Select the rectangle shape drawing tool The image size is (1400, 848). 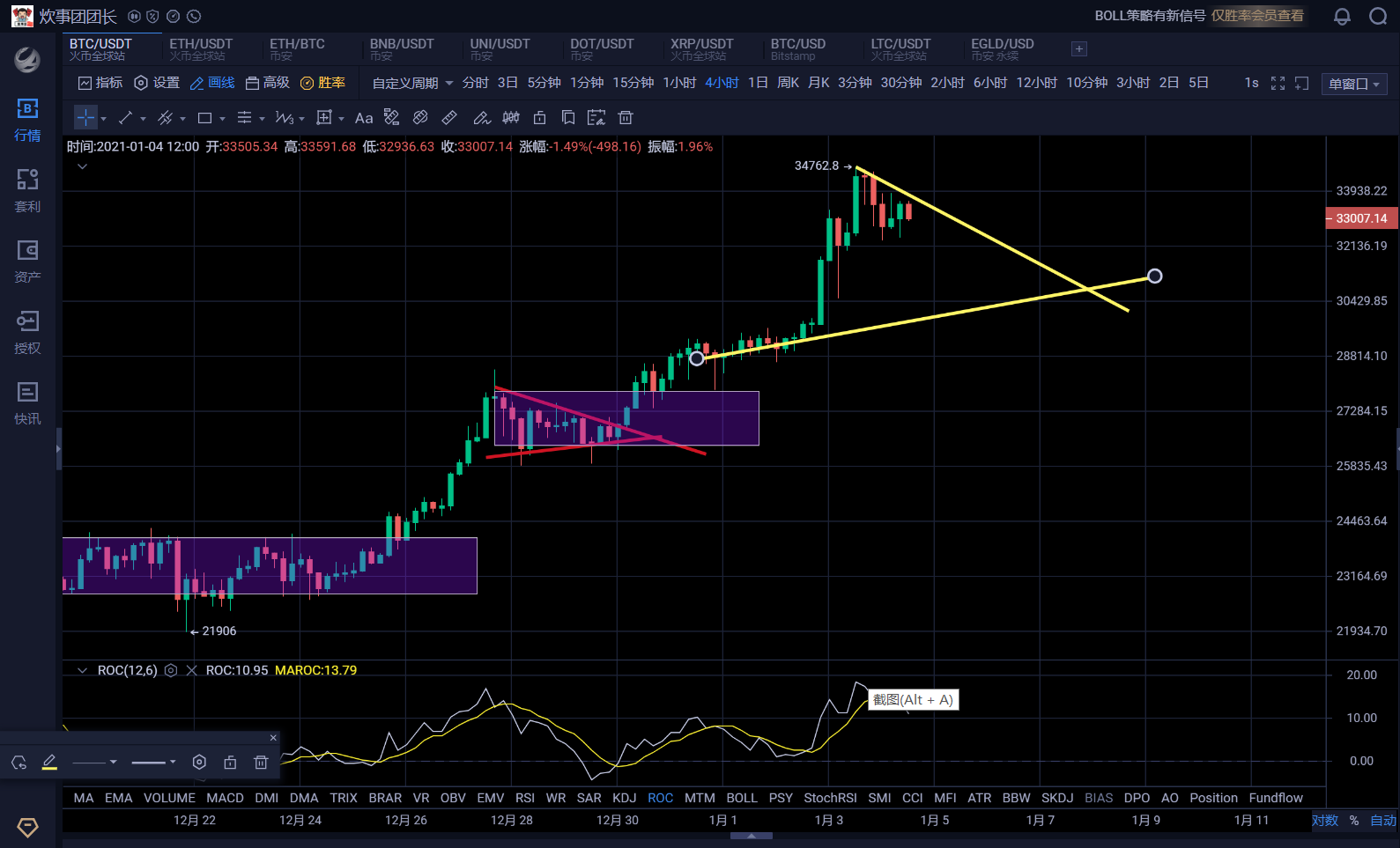[205, 118]
